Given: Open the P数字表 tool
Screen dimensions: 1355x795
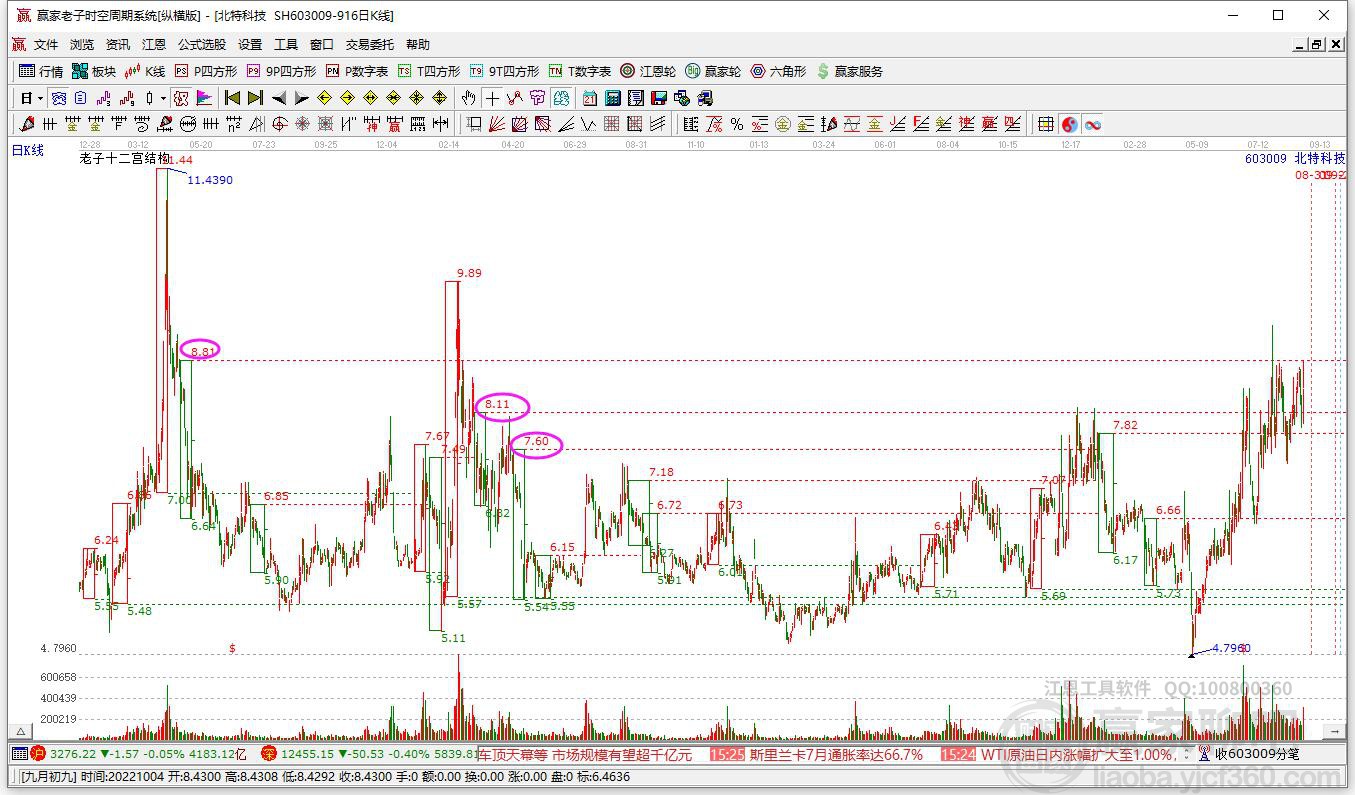Looking at the screenshot, I should coord(357,71).
